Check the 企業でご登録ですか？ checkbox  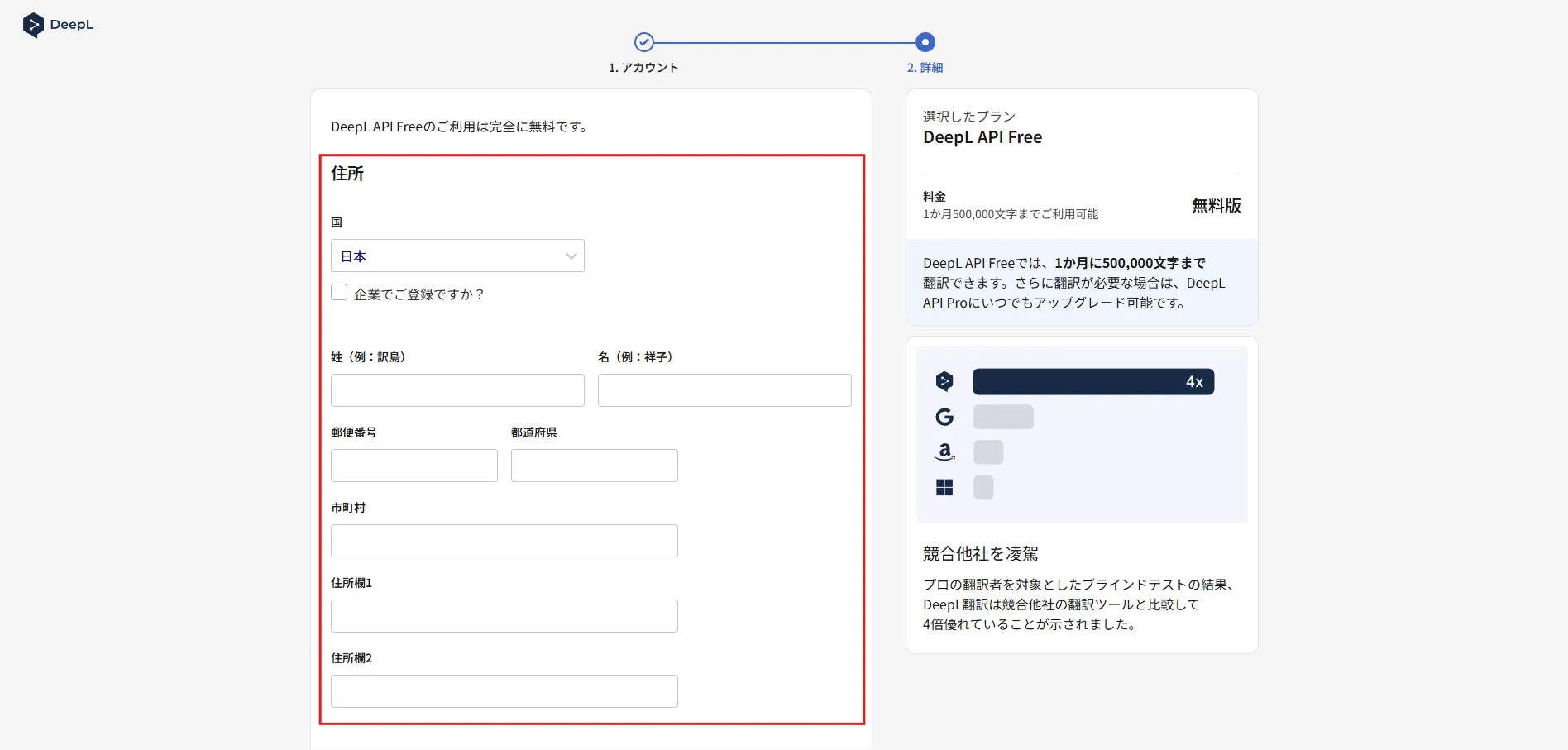click(339, 292)
